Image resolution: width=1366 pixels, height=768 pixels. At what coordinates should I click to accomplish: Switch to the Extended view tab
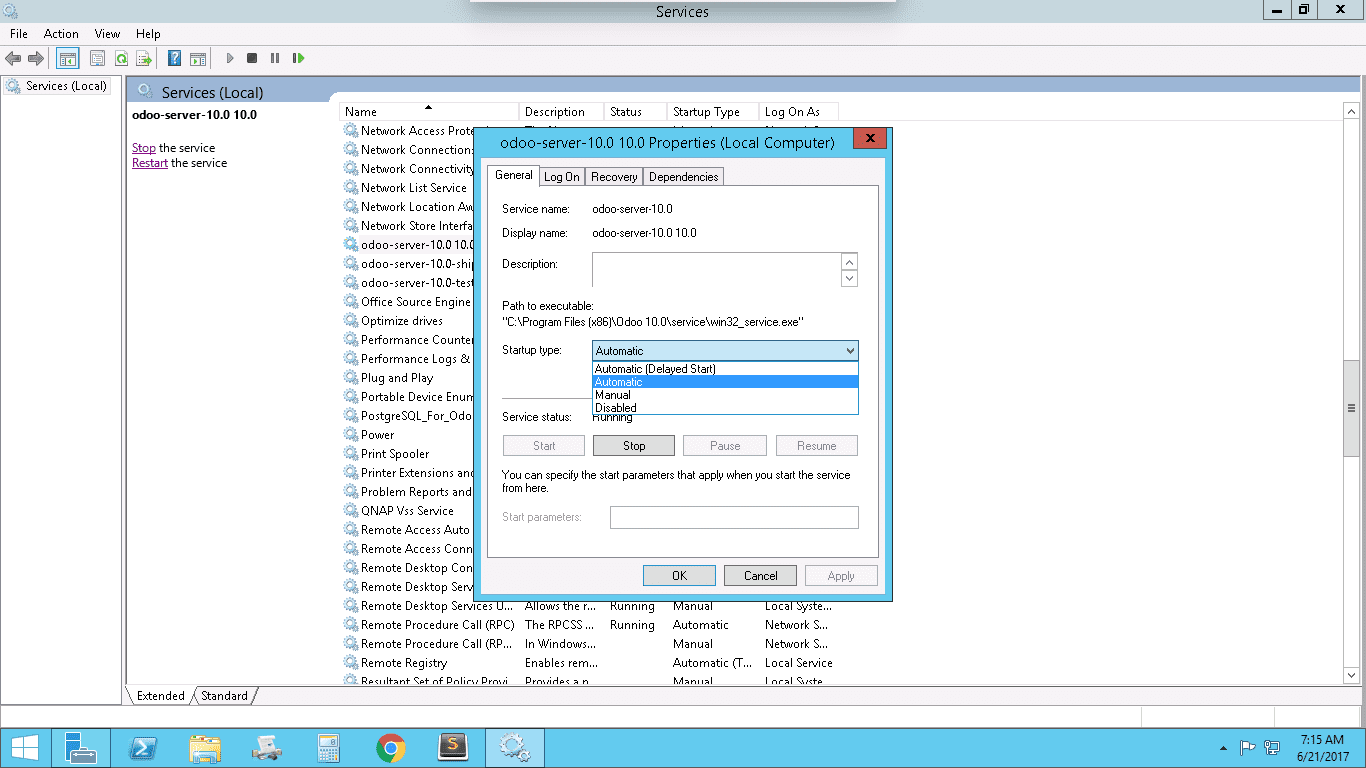tap(161, 696)
